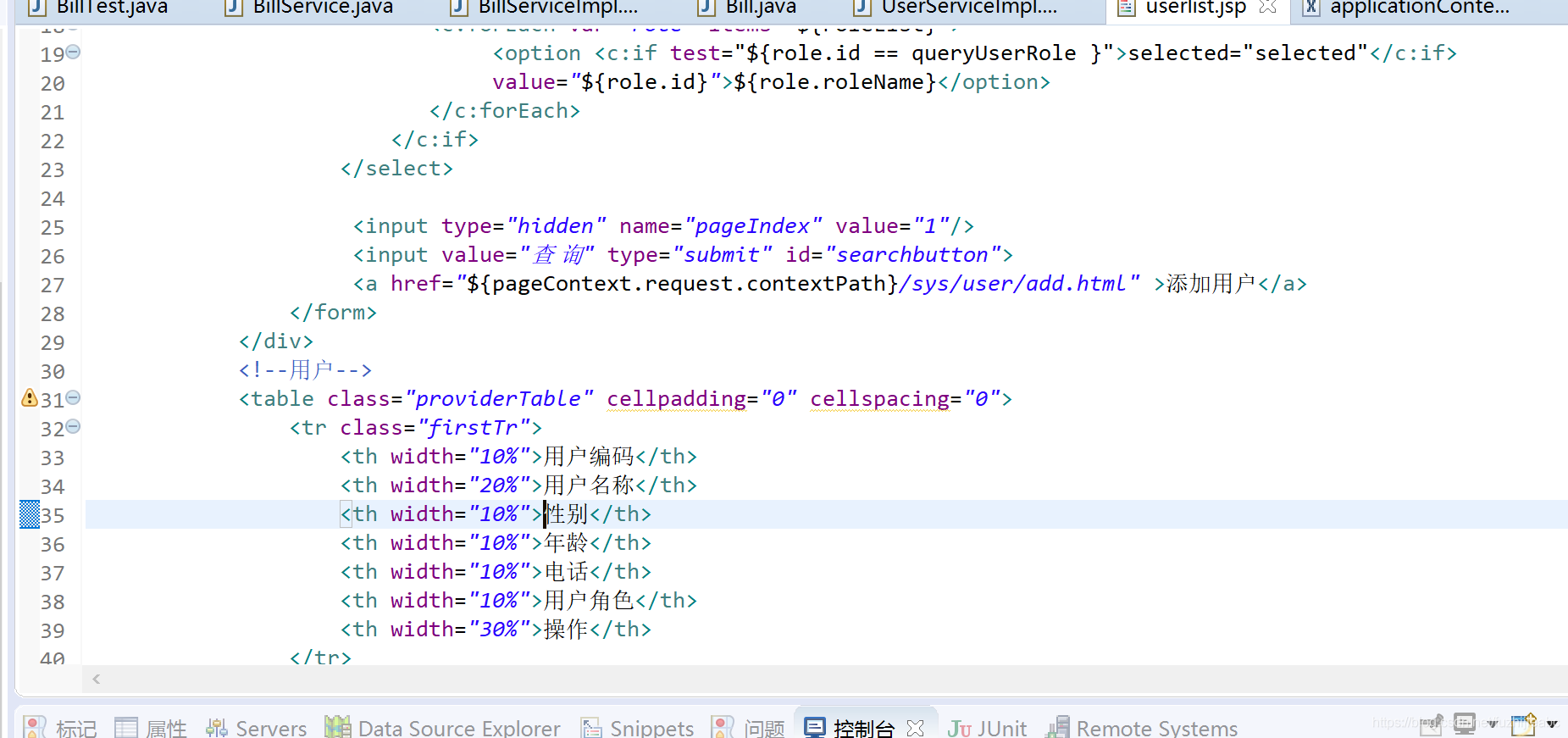
Task: Click the Snippets view icon
Action: (591, 728)
